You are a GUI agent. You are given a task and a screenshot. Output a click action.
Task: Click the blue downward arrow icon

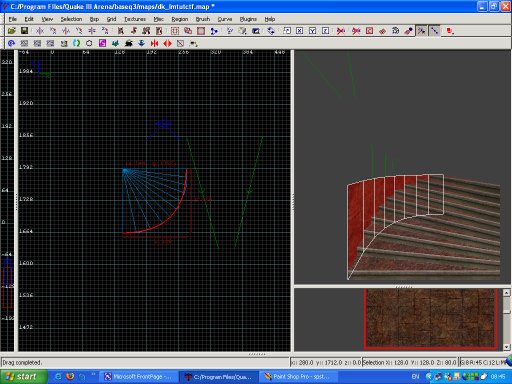(141, 43)
